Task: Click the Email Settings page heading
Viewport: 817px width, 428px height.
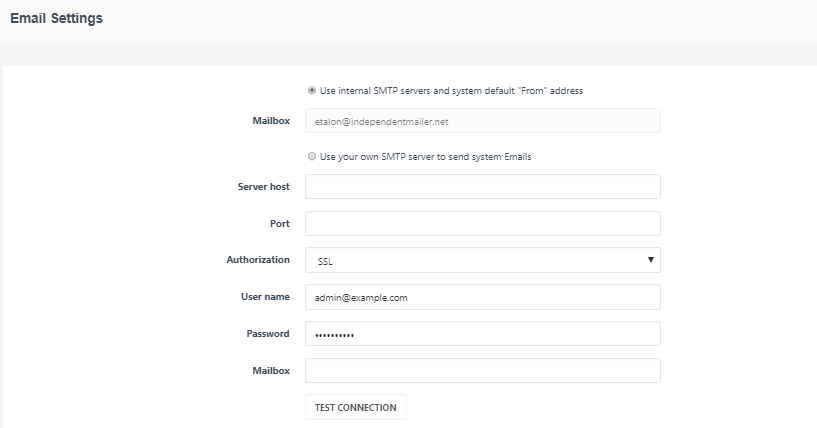Action: coord(56,19)
